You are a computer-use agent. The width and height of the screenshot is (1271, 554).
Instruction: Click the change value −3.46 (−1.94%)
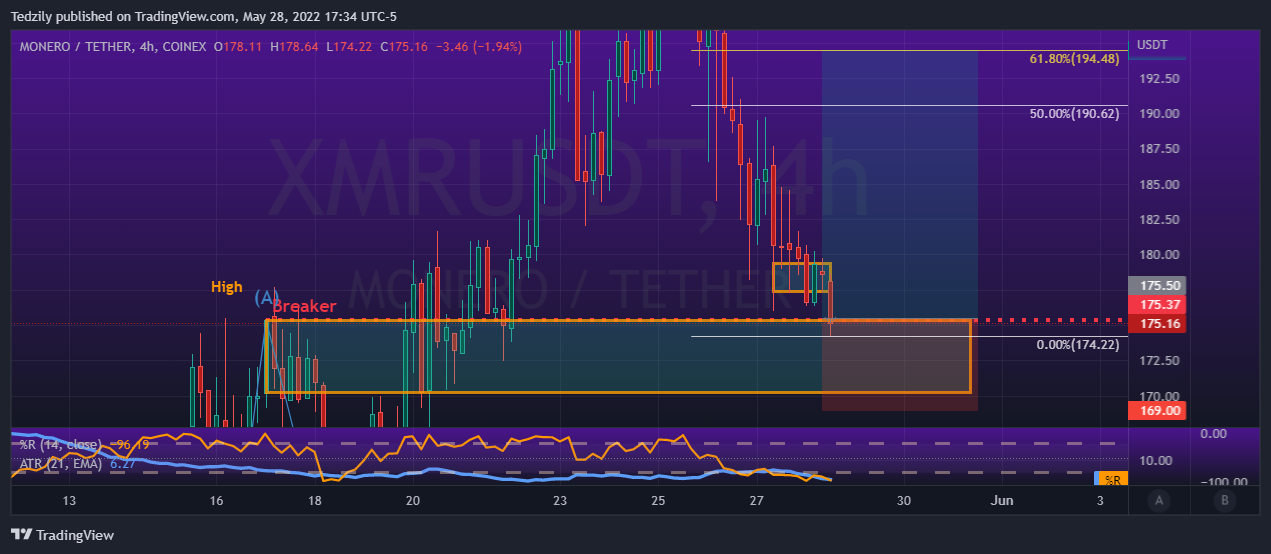pyautogui.click(x=478, y=46)
